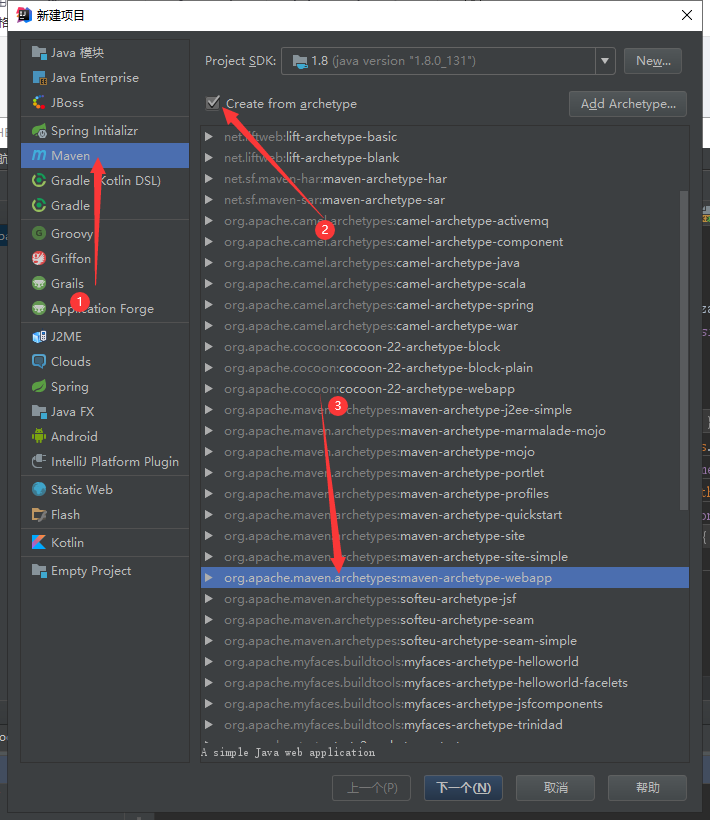Click the IntelliJ Platform Plugin icon

click(x=39, y=461)
